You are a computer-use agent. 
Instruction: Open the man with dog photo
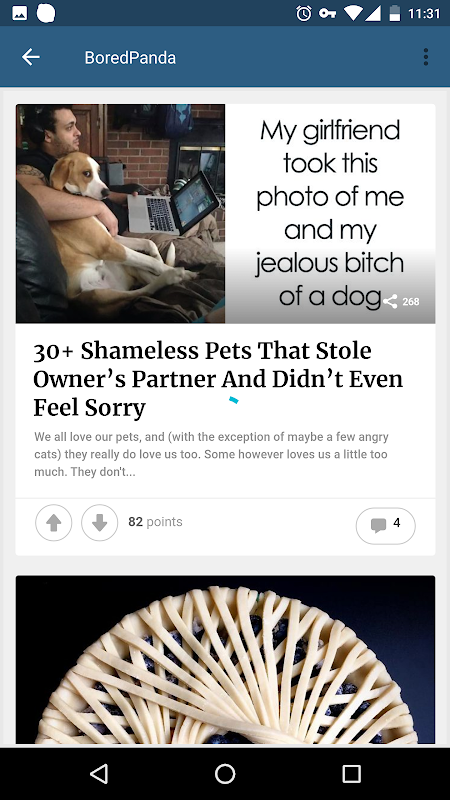(120, 213)
